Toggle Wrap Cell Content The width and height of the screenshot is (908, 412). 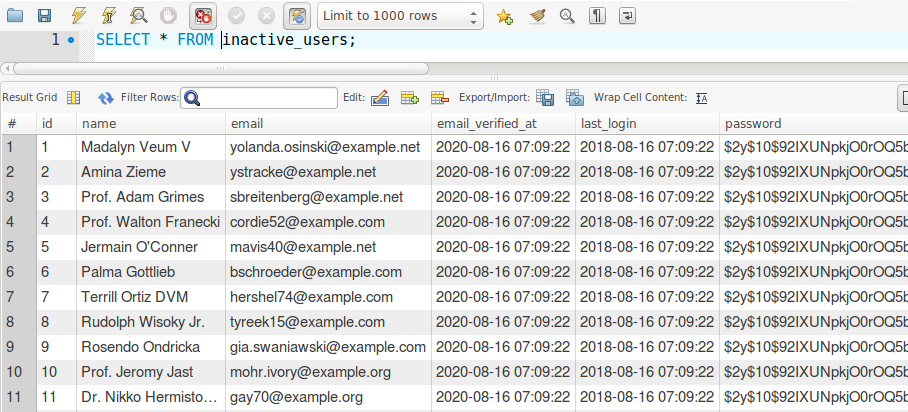coord(701,98)
